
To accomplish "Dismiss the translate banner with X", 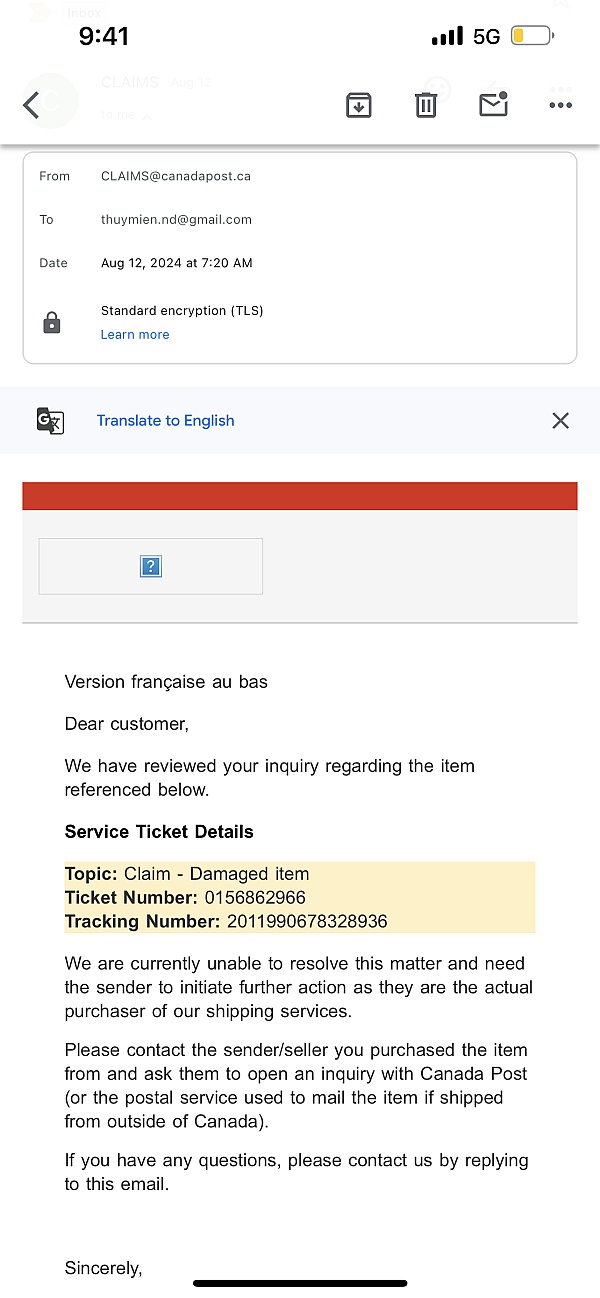I will (x=560, y=421).
